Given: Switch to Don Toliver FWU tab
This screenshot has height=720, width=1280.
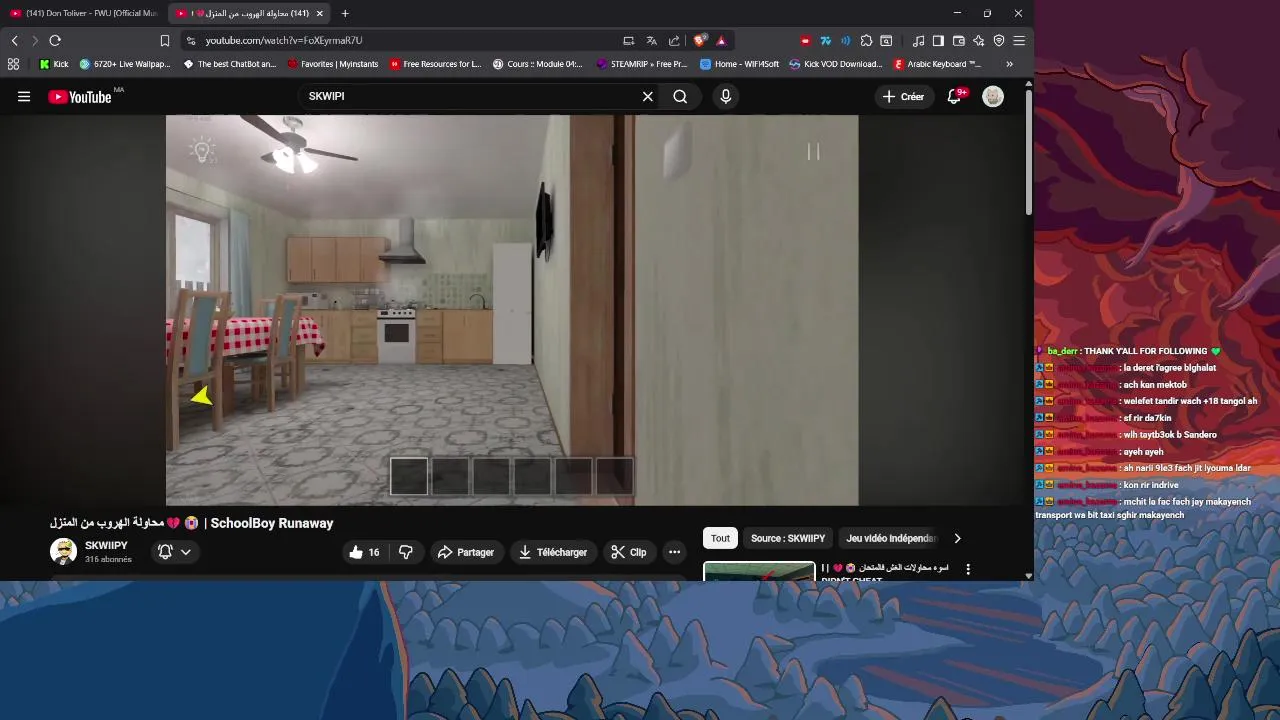Looking at the screenshot, I should (x=84, y=13).
